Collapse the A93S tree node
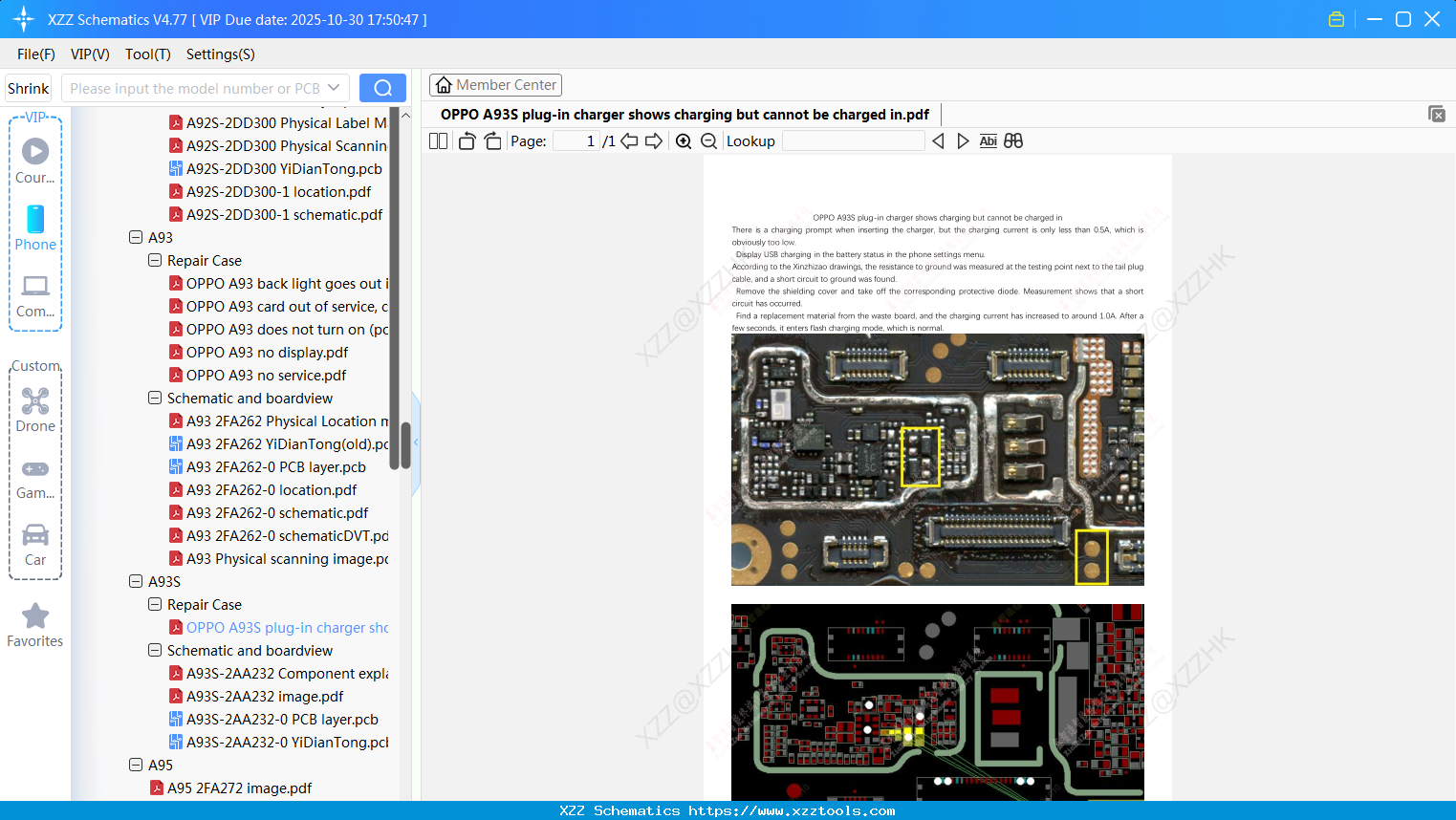Screen dimensions: 1456x820 point(136,581)
